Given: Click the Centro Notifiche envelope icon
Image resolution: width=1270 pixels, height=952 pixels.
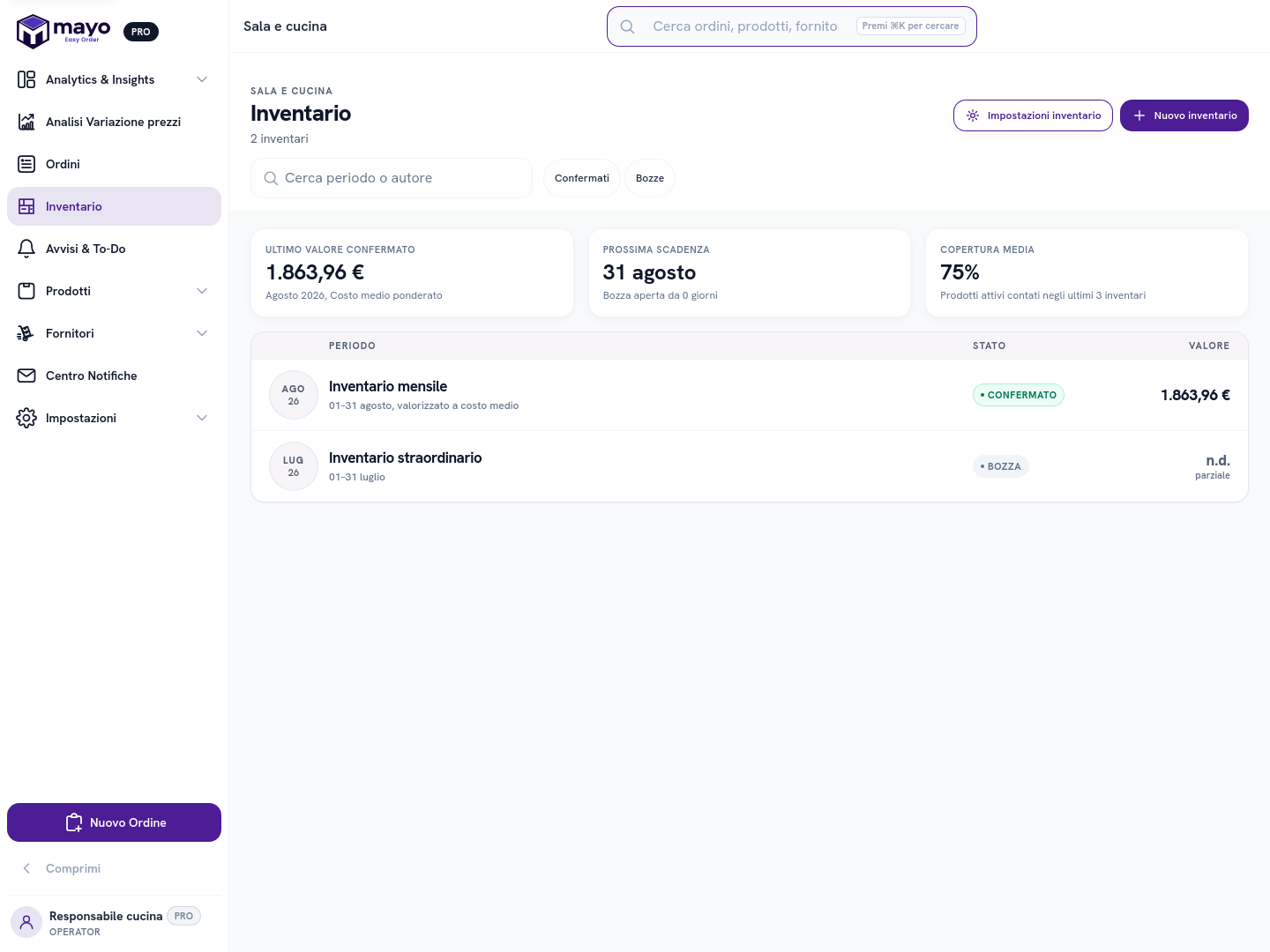Looking at the screenshot, I should [x=26, y=376].
